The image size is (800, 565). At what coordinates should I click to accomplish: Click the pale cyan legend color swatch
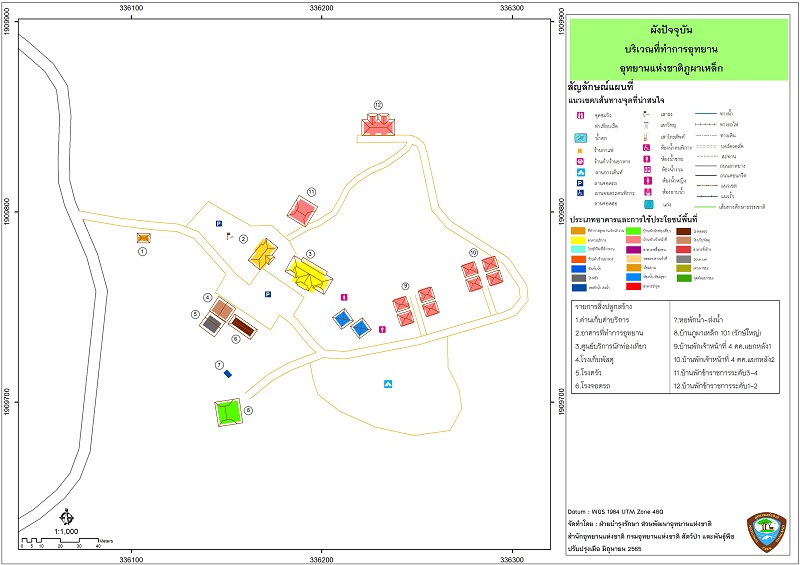[x=578, y=249]
